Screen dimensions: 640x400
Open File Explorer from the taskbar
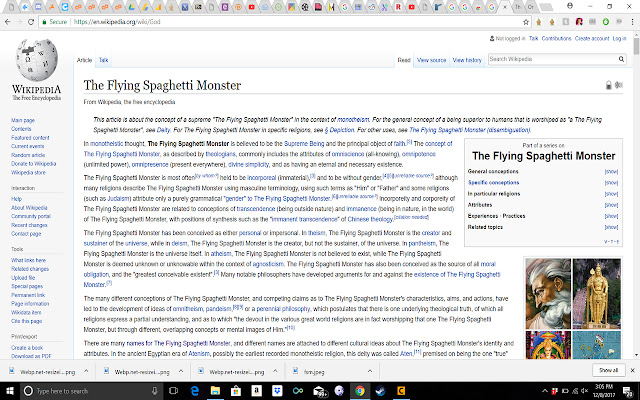[x=215, y=391]
